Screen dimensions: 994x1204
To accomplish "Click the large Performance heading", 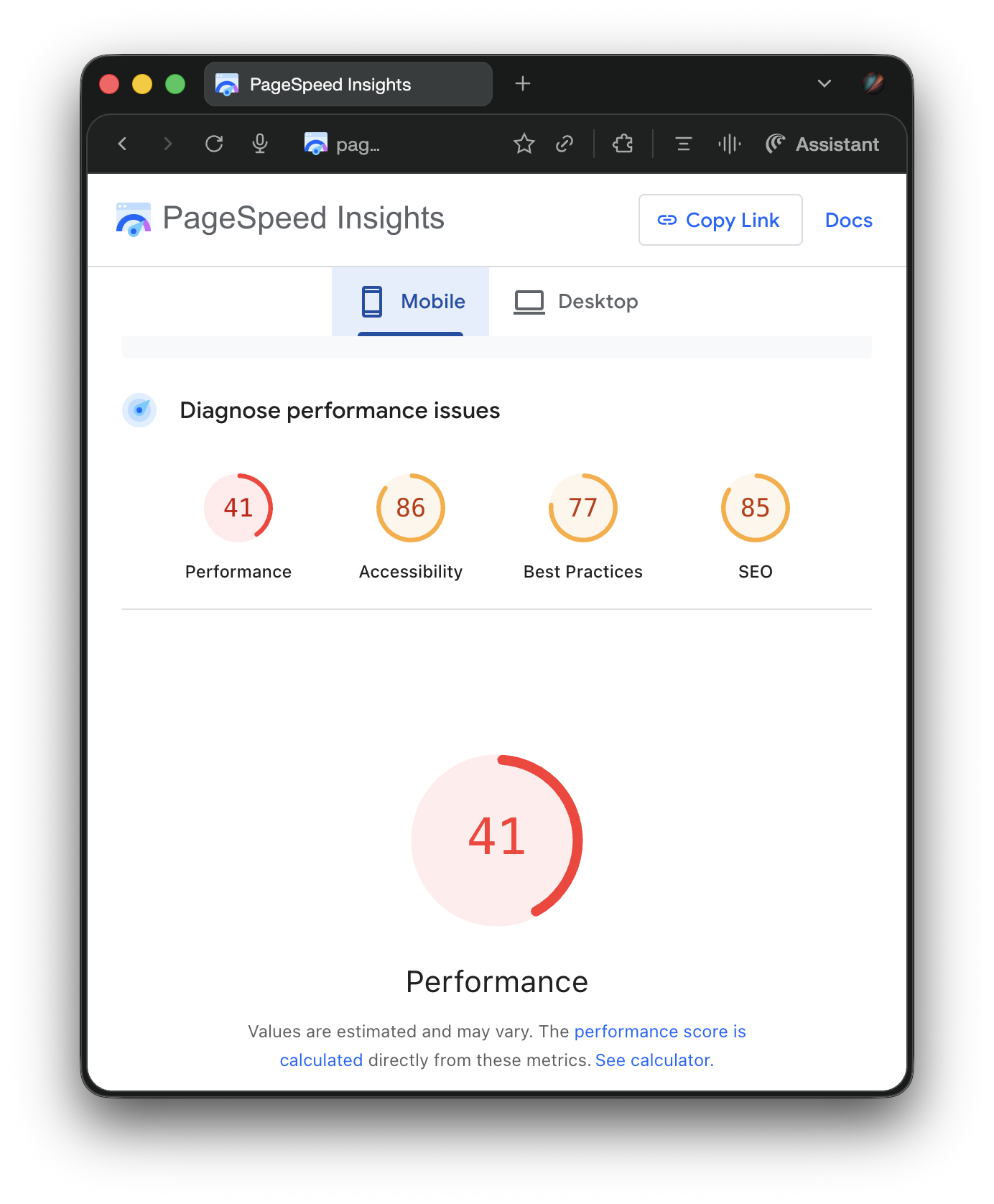I will tap(497, 982).
